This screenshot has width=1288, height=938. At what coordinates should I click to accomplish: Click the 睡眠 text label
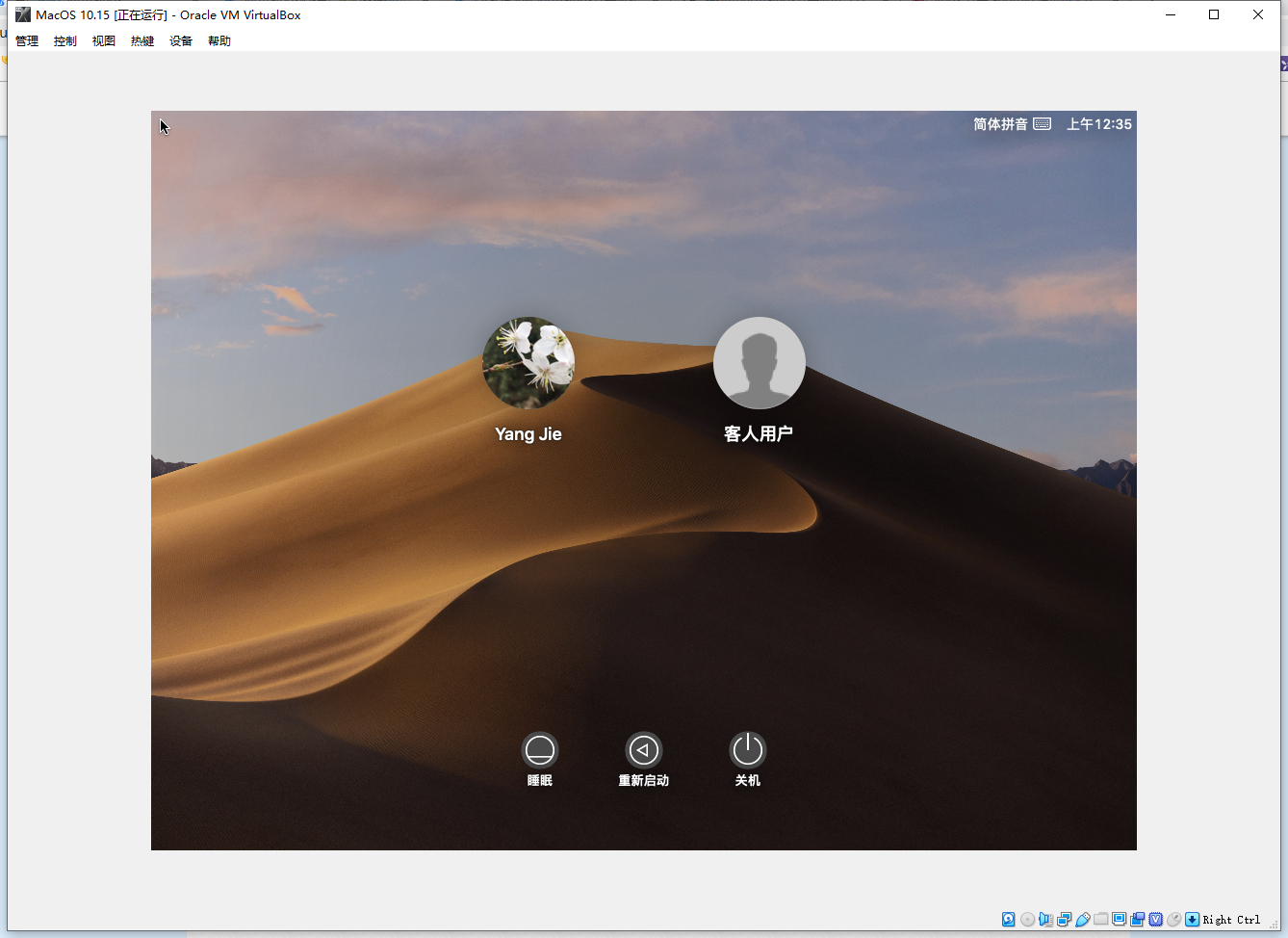pyautogui.click(x=540, y=780)
